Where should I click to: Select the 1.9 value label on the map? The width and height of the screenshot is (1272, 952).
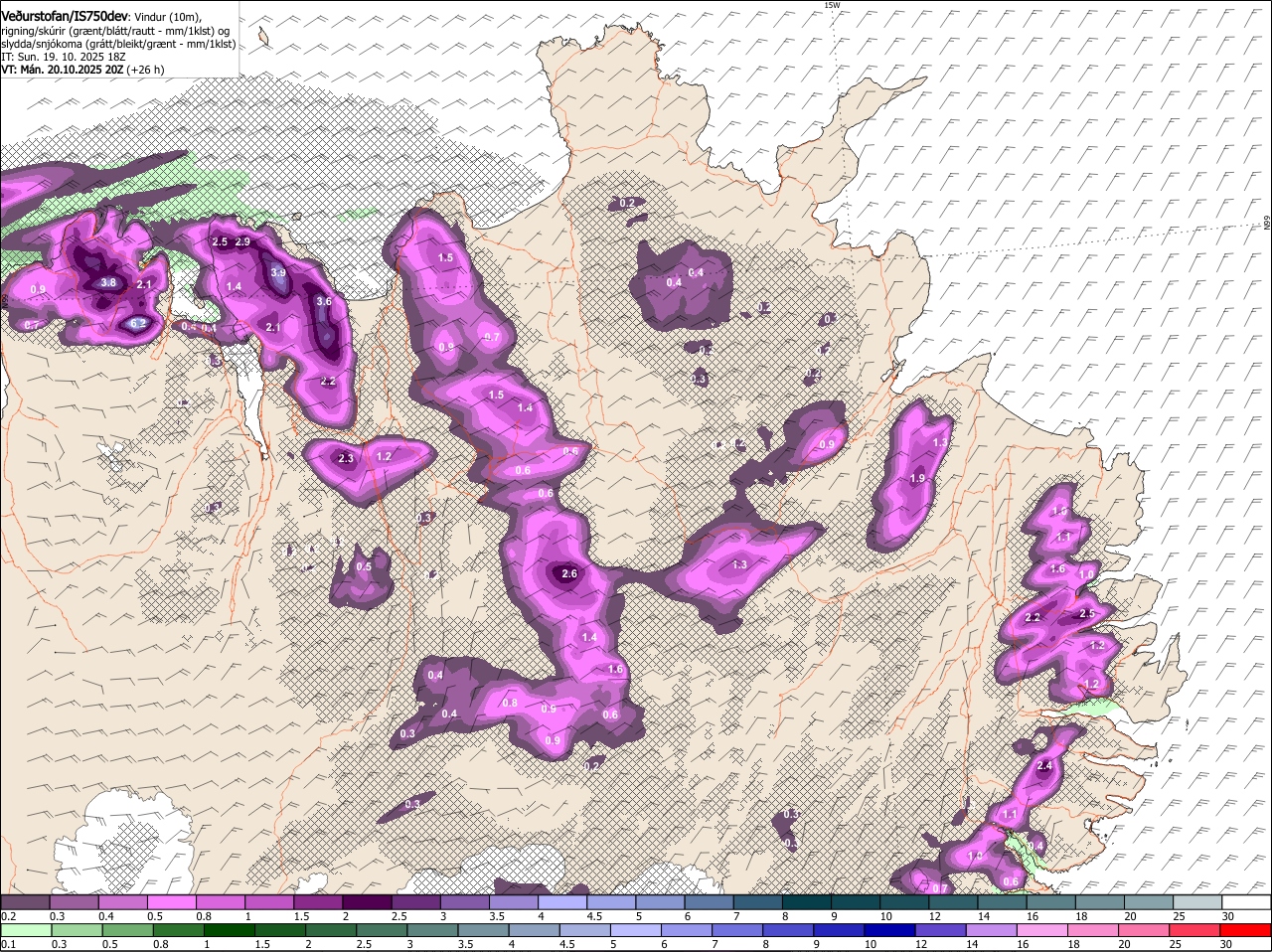click(x=917, y=478)
